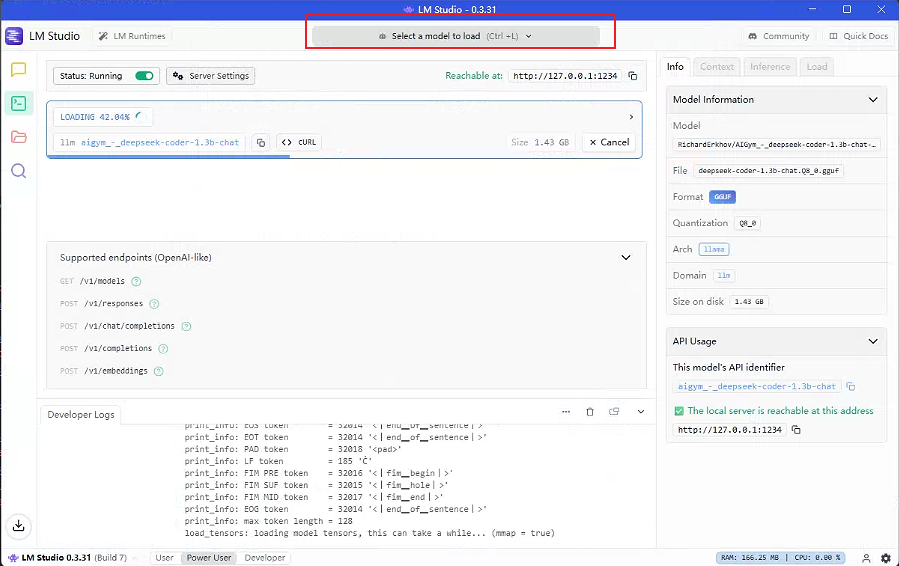Click the deepseek-coder-1.3b-chat.Q8_0.gguf file name
Image resolution: width=899 pixels, height=566 pixels.
768,171
